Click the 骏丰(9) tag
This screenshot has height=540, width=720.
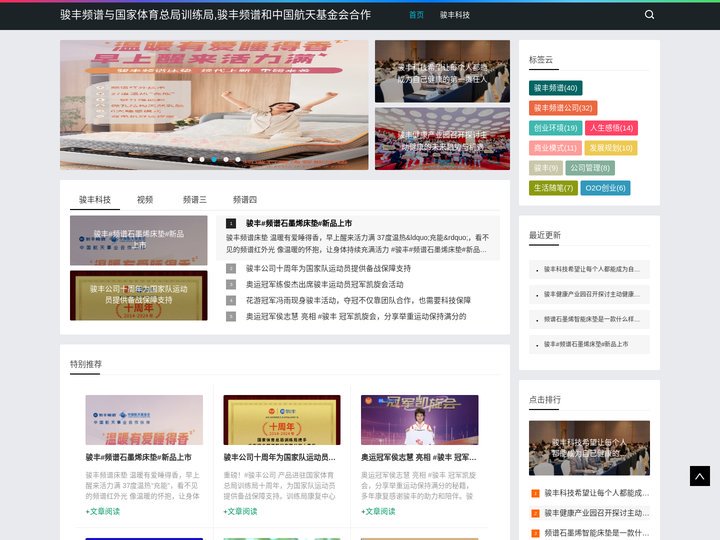[546, 168]
